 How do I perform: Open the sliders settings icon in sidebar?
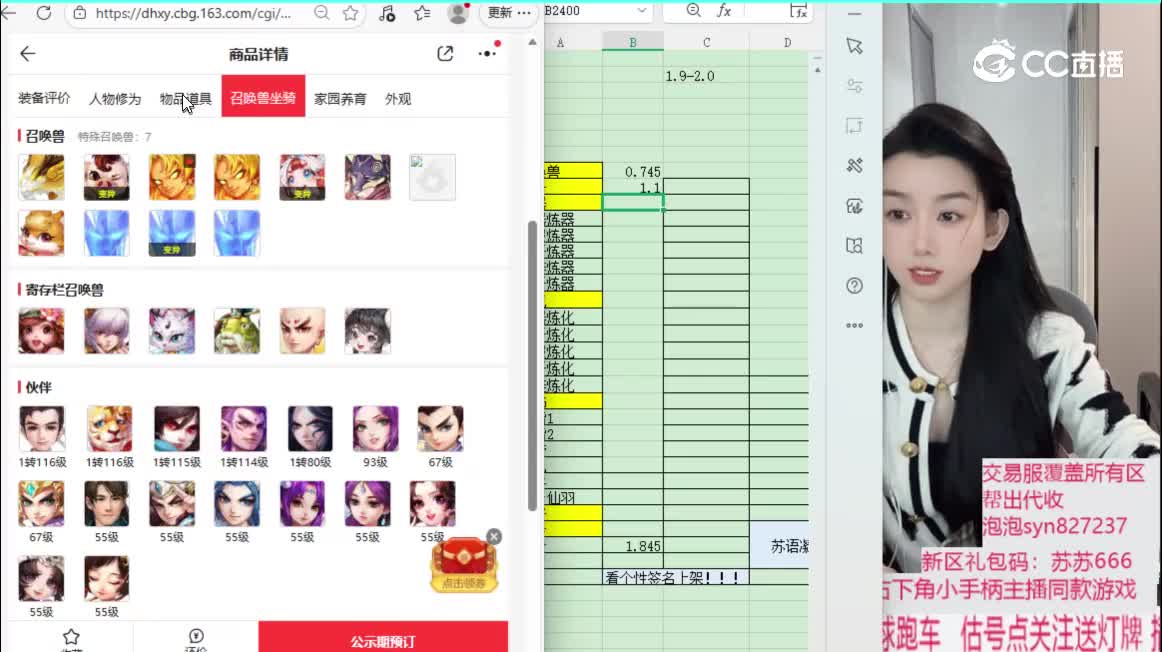point(854,86)
